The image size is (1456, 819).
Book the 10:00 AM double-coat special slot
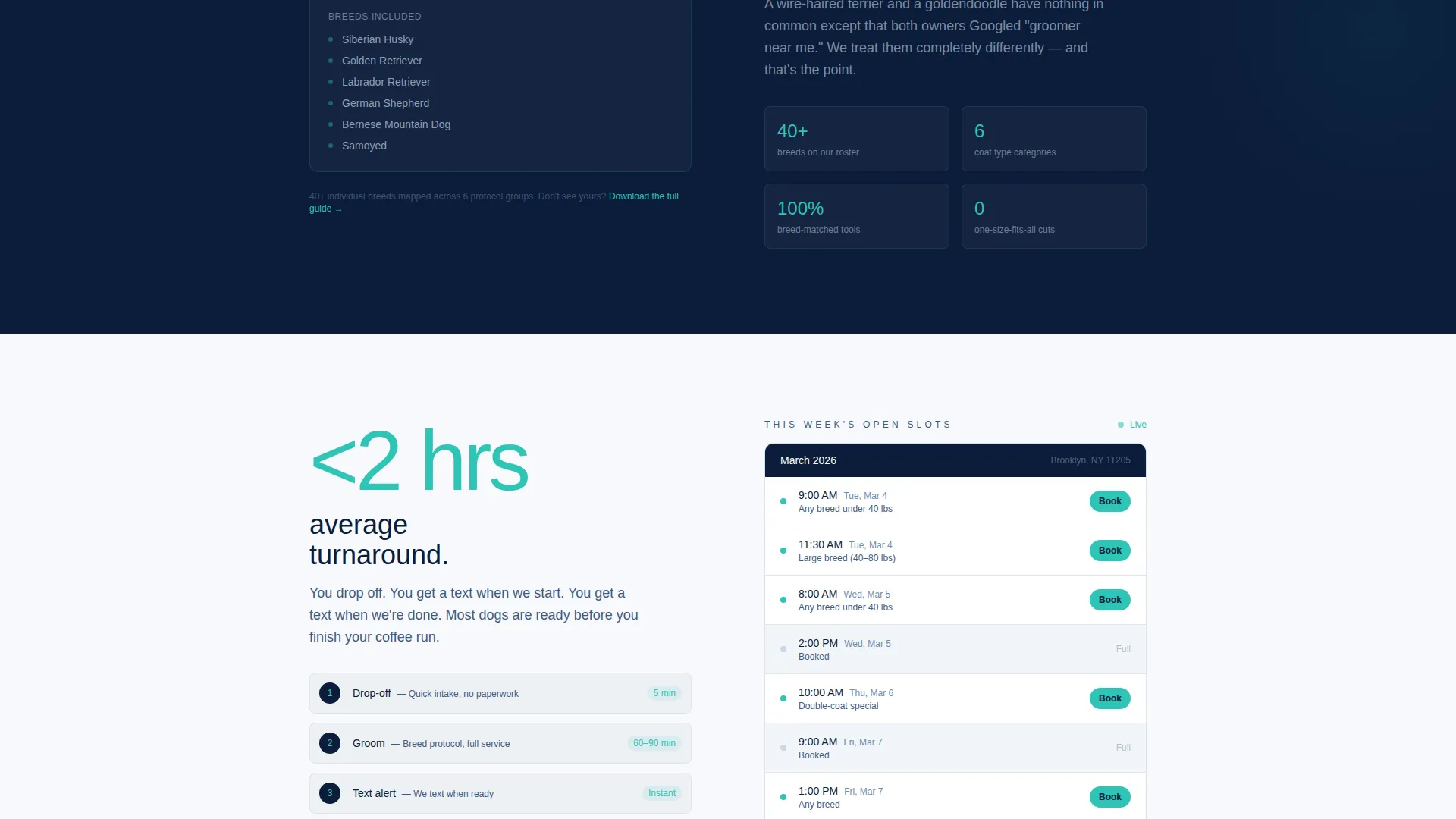tap(1110, 698)
